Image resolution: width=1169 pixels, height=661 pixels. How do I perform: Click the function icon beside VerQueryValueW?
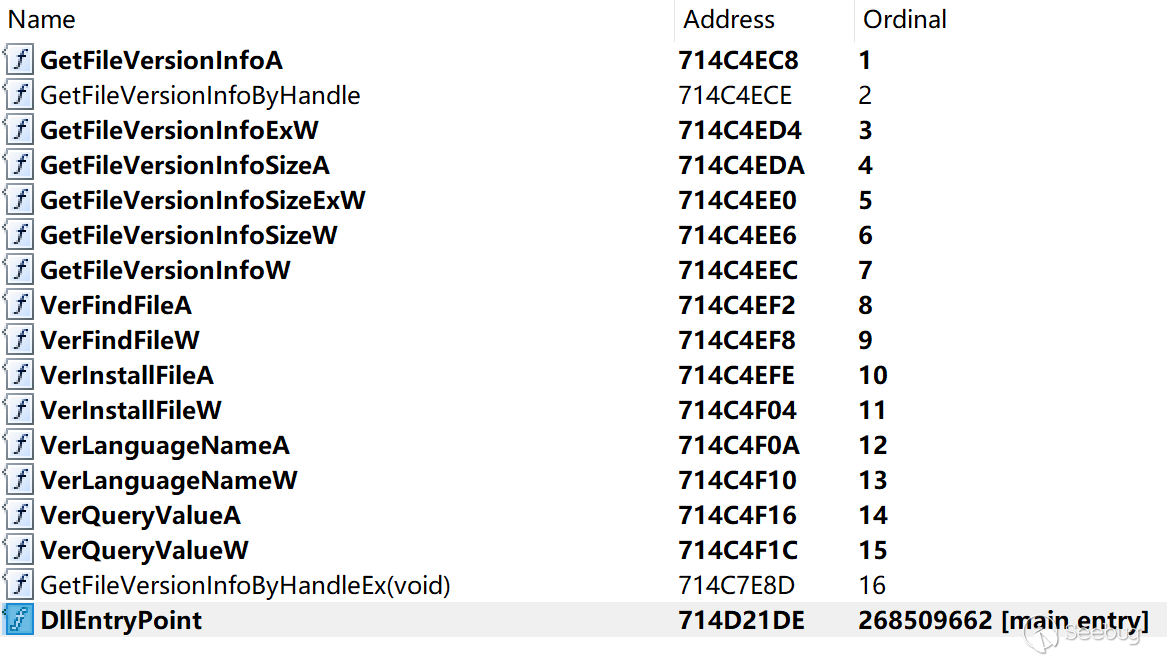[19, 550]
